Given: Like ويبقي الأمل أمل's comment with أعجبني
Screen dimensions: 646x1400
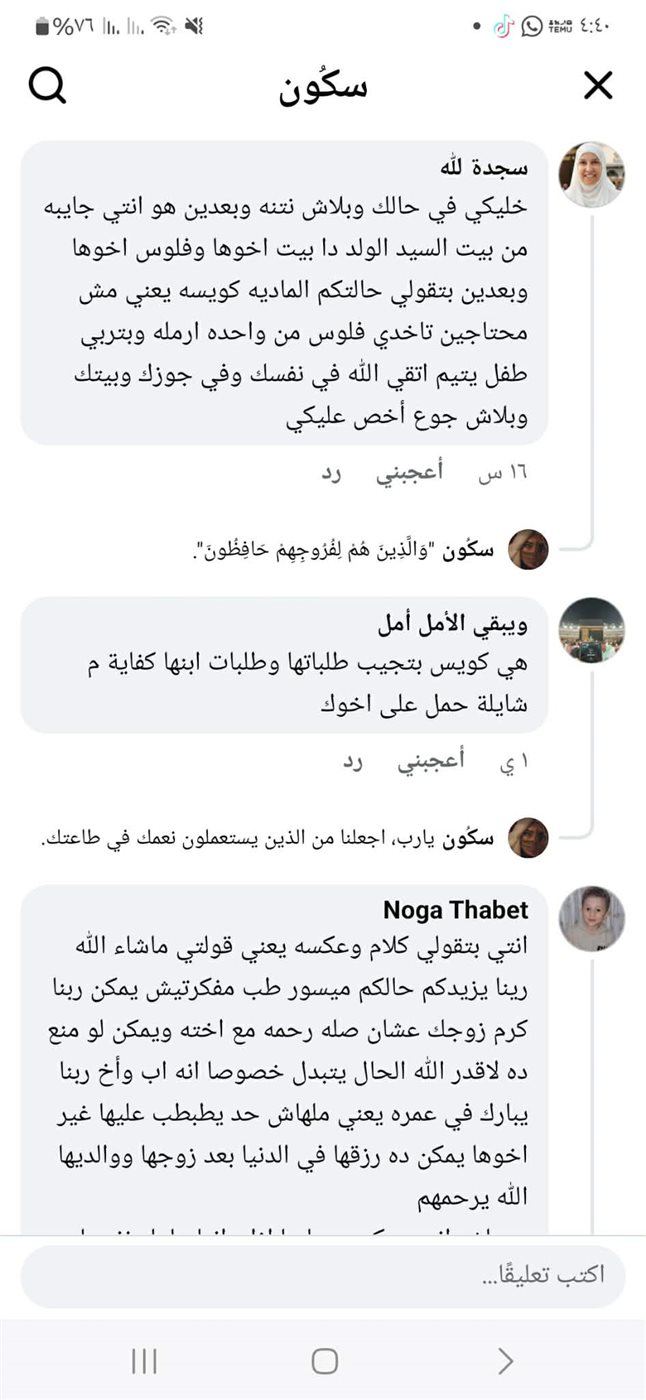Looking at the screenshot, I should 431,762.
